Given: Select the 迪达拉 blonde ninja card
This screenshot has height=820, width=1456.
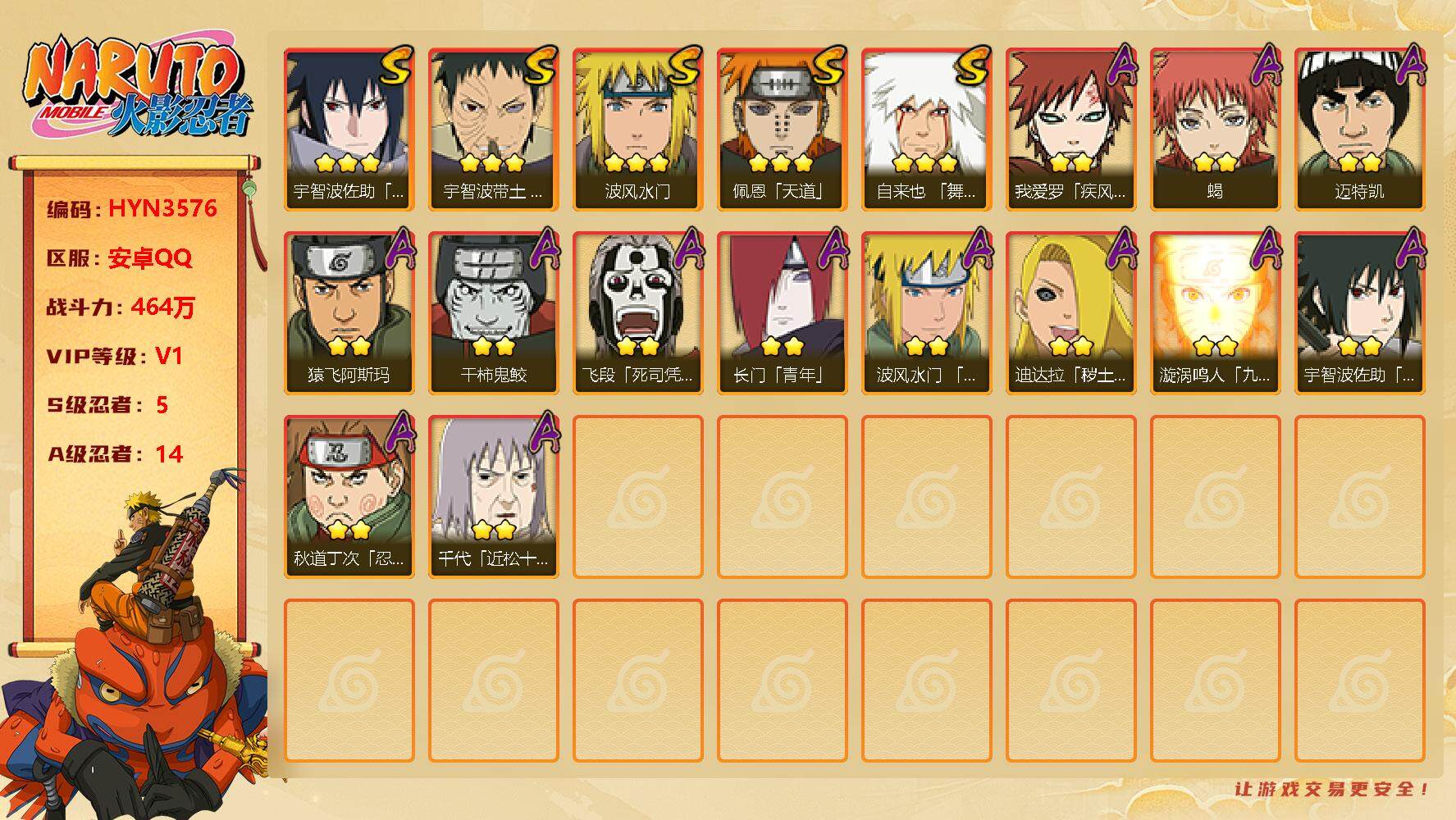Looking at the screenshot, I should (1070, 313).
